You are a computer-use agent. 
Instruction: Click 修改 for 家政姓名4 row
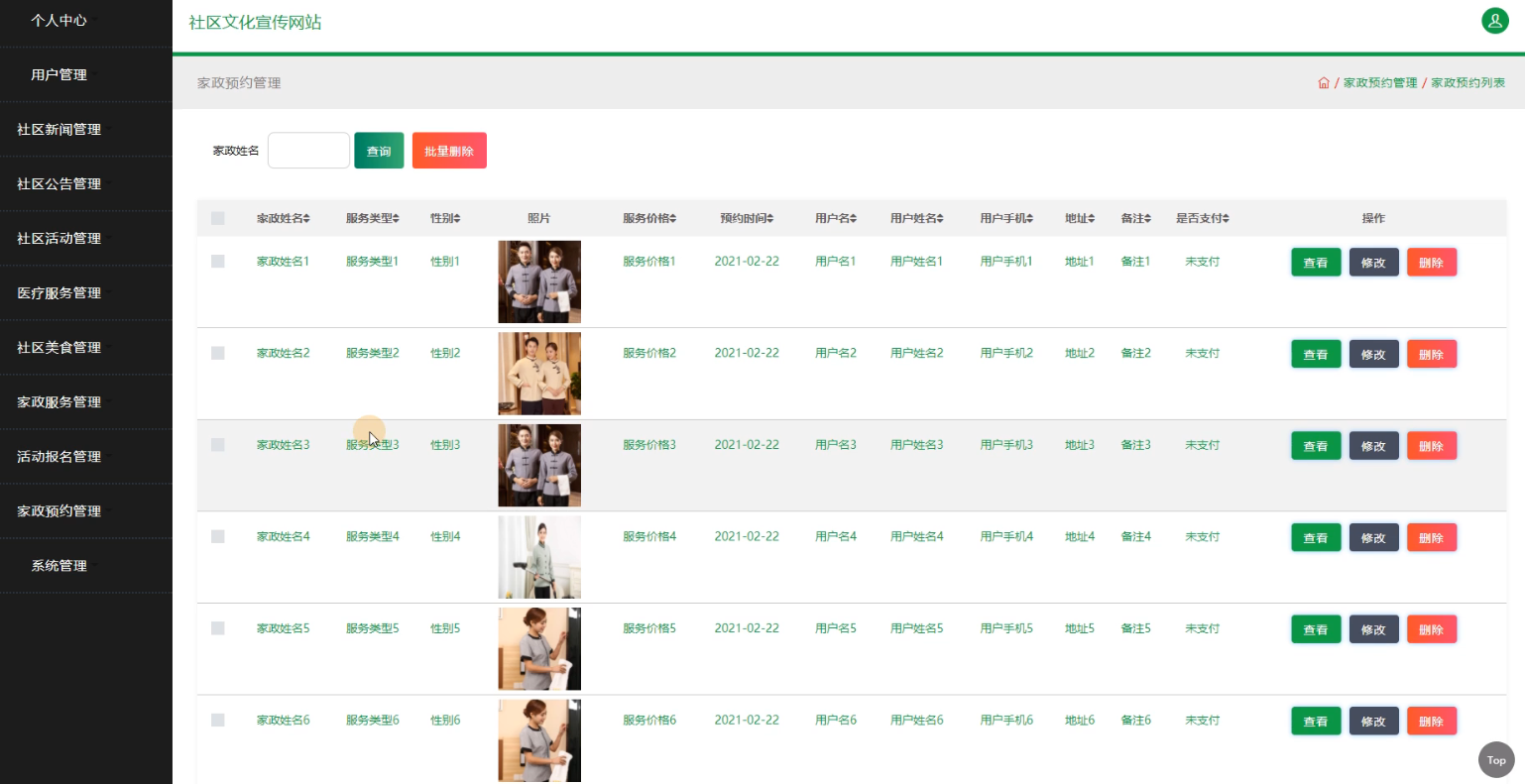(x=1373, y=537)
